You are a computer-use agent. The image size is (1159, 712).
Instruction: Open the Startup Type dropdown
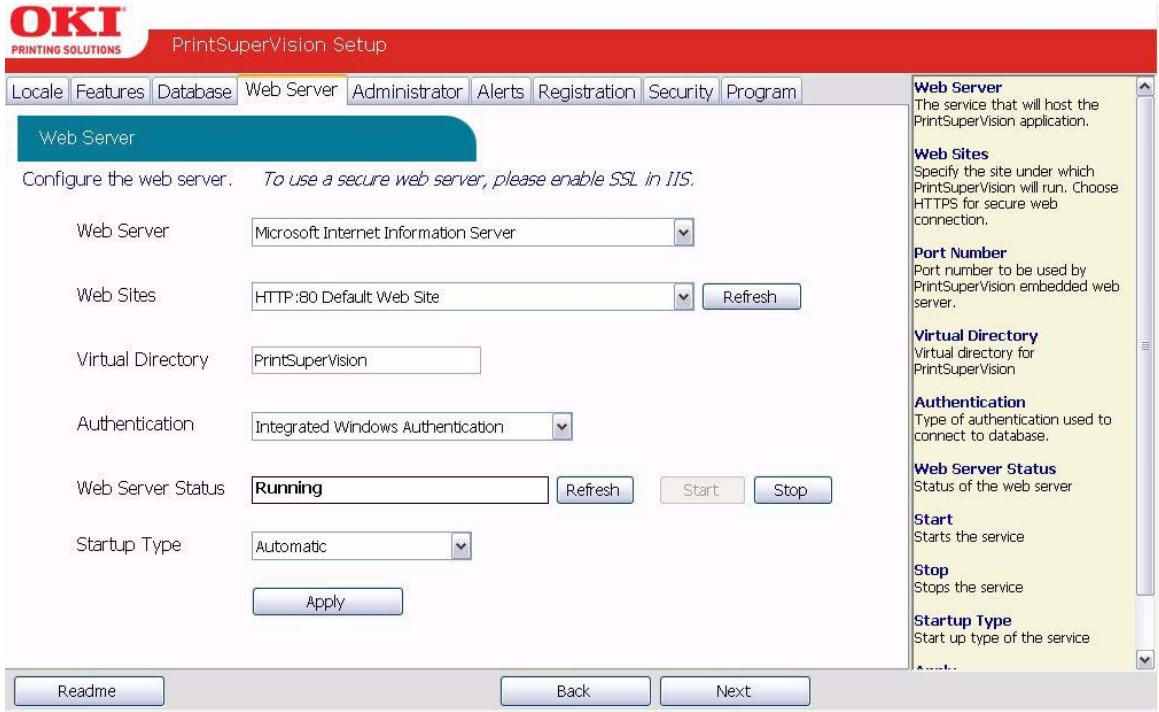(x=461, y=546)
